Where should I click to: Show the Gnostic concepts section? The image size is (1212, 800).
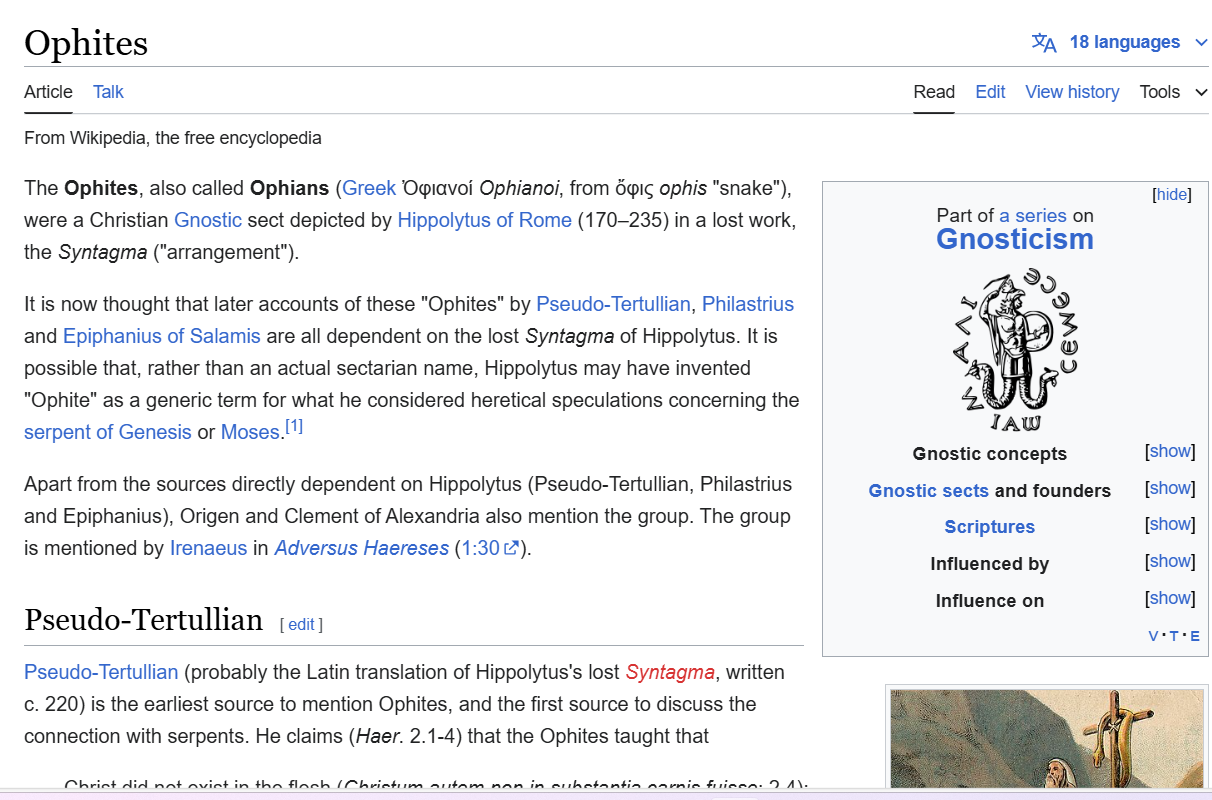1170,451
